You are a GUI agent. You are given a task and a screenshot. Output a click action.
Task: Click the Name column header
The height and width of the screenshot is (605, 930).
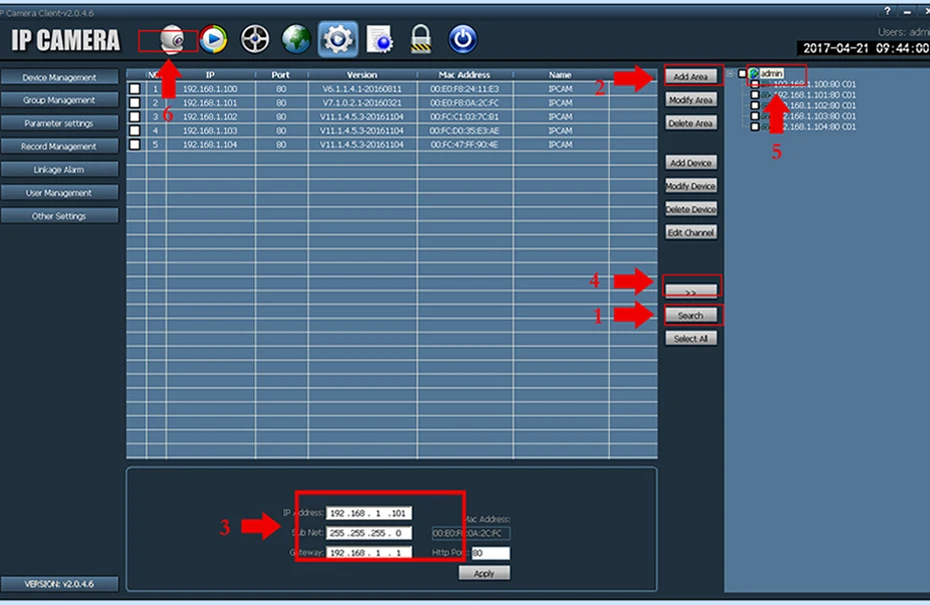[560, 75]
